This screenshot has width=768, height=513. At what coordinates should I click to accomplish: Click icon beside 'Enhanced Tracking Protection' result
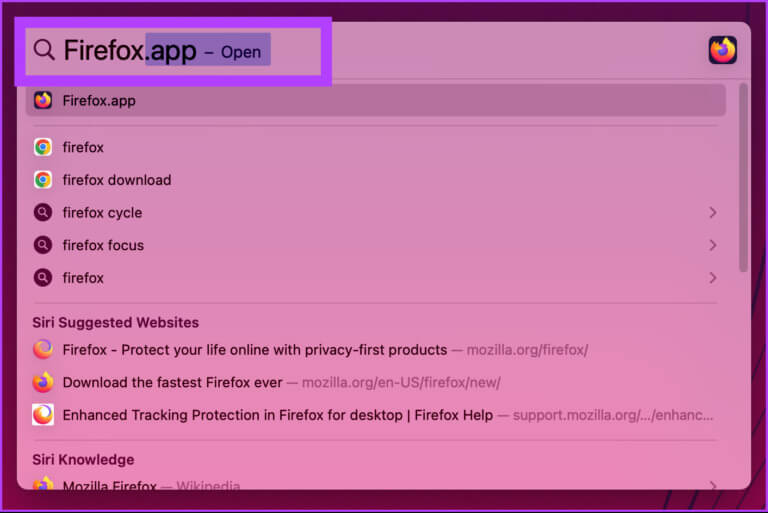(43, 415)
